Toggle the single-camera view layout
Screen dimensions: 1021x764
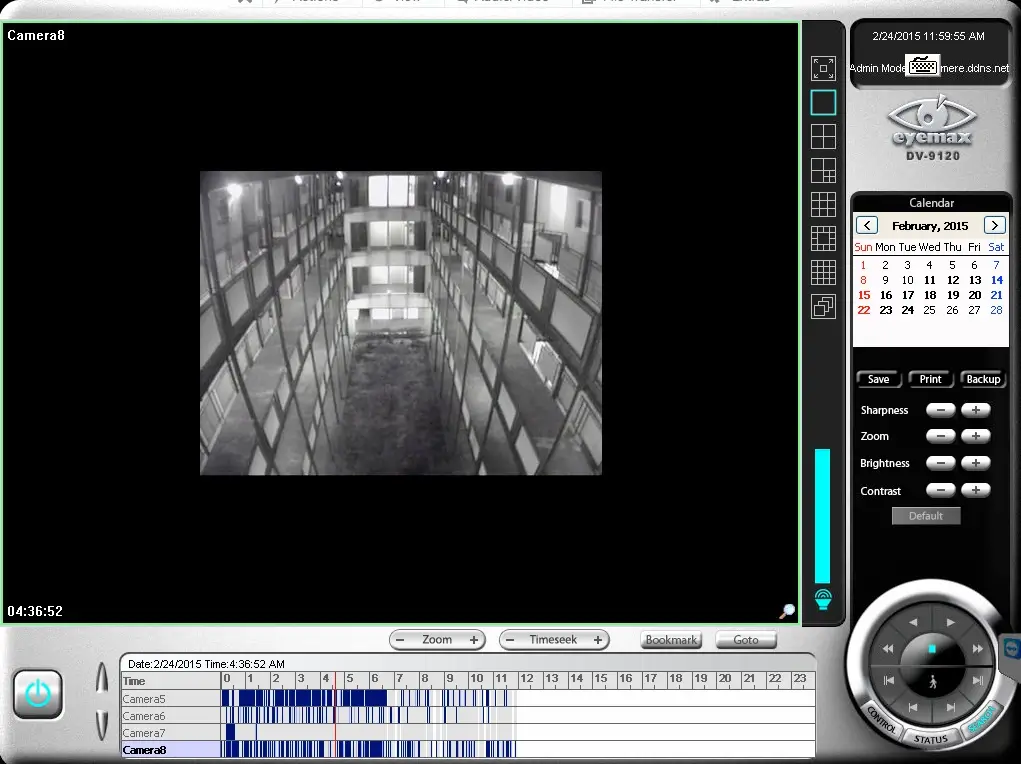823,102
